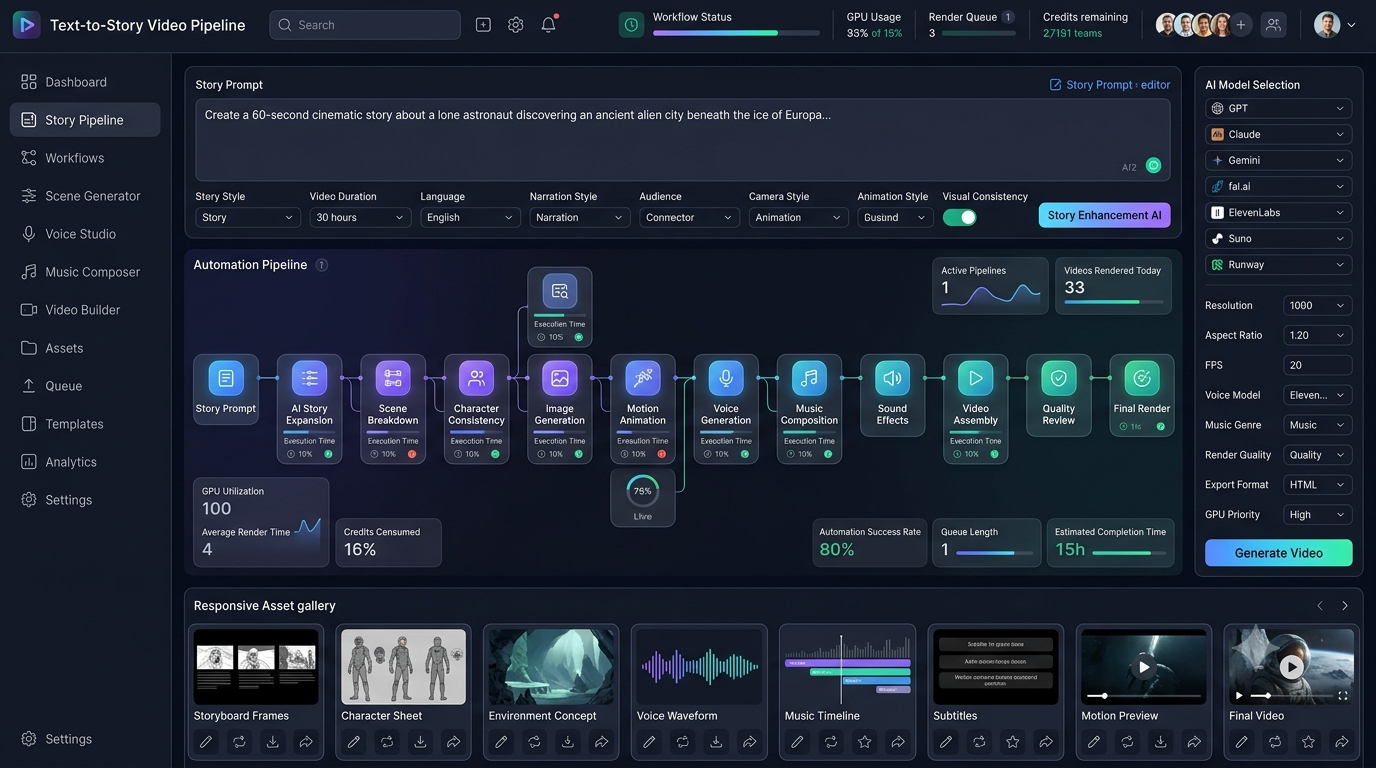Regenerate the Environment Concept asset
Viewport: 1376px width, 768px height.
point(535,742)
